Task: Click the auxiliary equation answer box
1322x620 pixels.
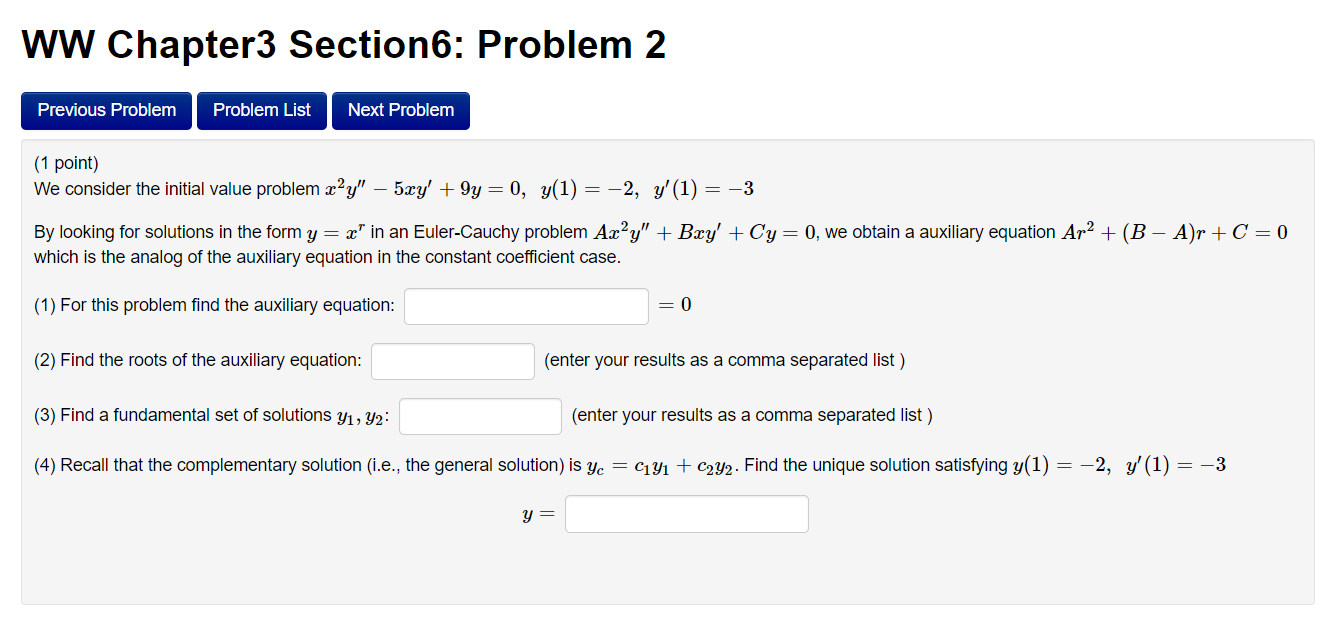Action: pos(525,306)
